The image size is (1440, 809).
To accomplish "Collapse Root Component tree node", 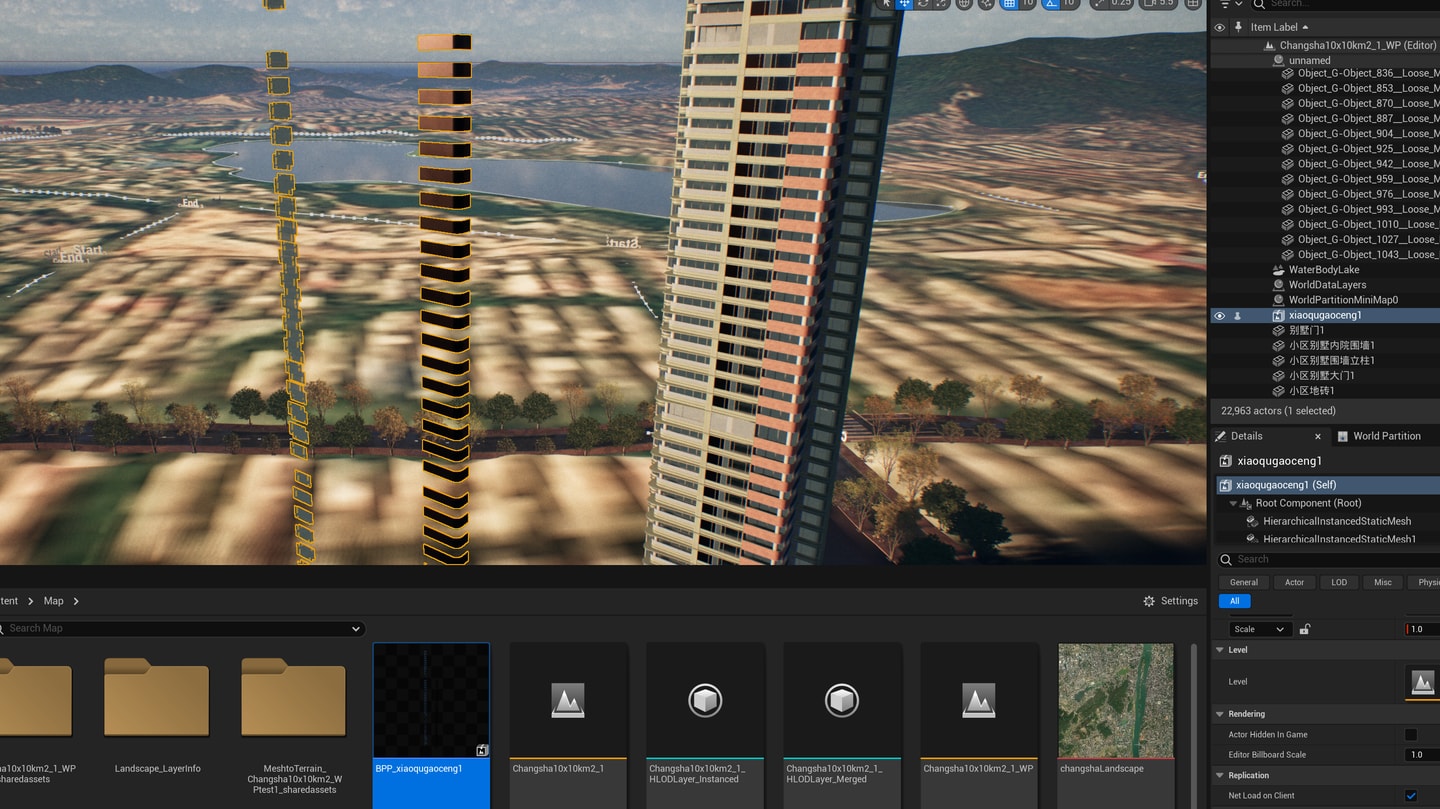I will pos(1233,503).
